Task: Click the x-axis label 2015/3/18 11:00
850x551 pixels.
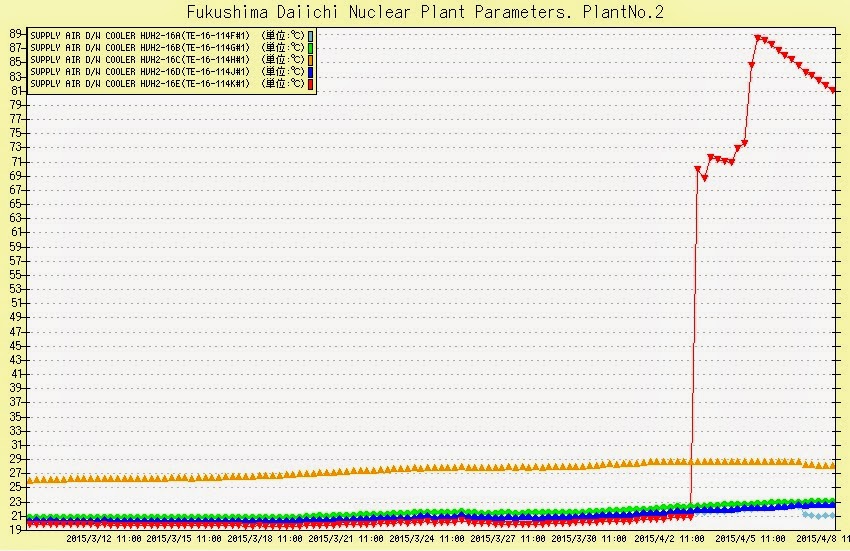Action: click(x=265, y=539)
